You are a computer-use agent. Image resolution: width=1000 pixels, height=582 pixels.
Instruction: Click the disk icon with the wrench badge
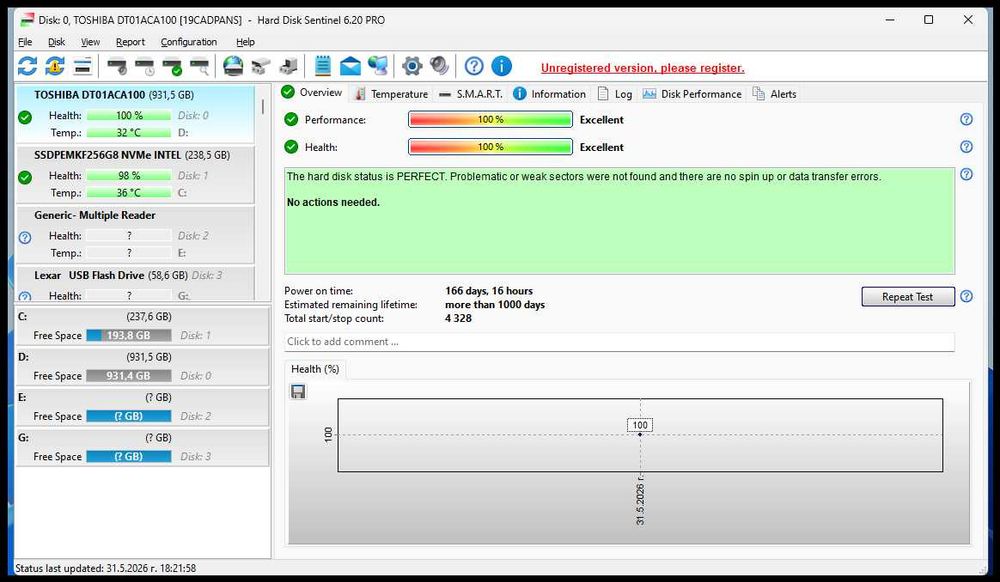[117, 66]
